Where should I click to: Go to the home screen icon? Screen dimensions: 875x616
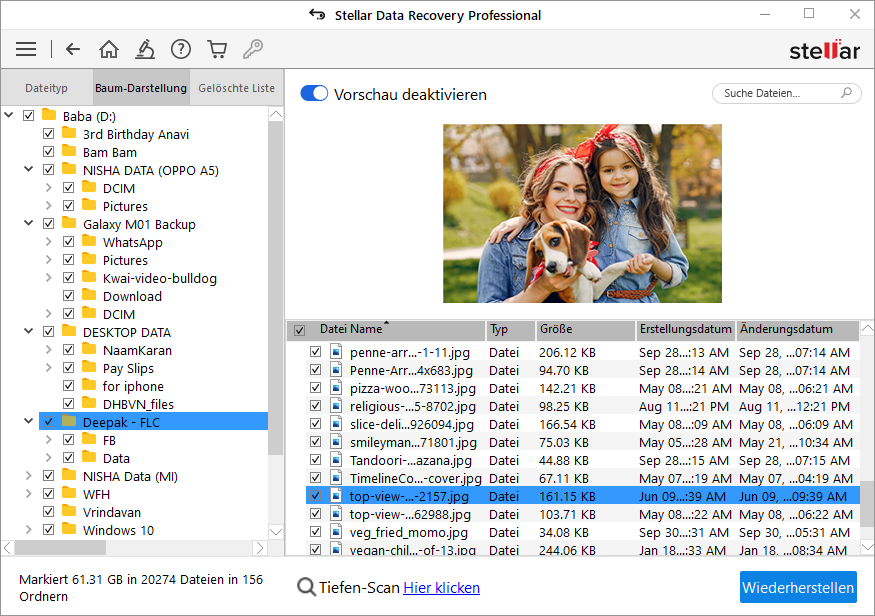click(109, 49)
